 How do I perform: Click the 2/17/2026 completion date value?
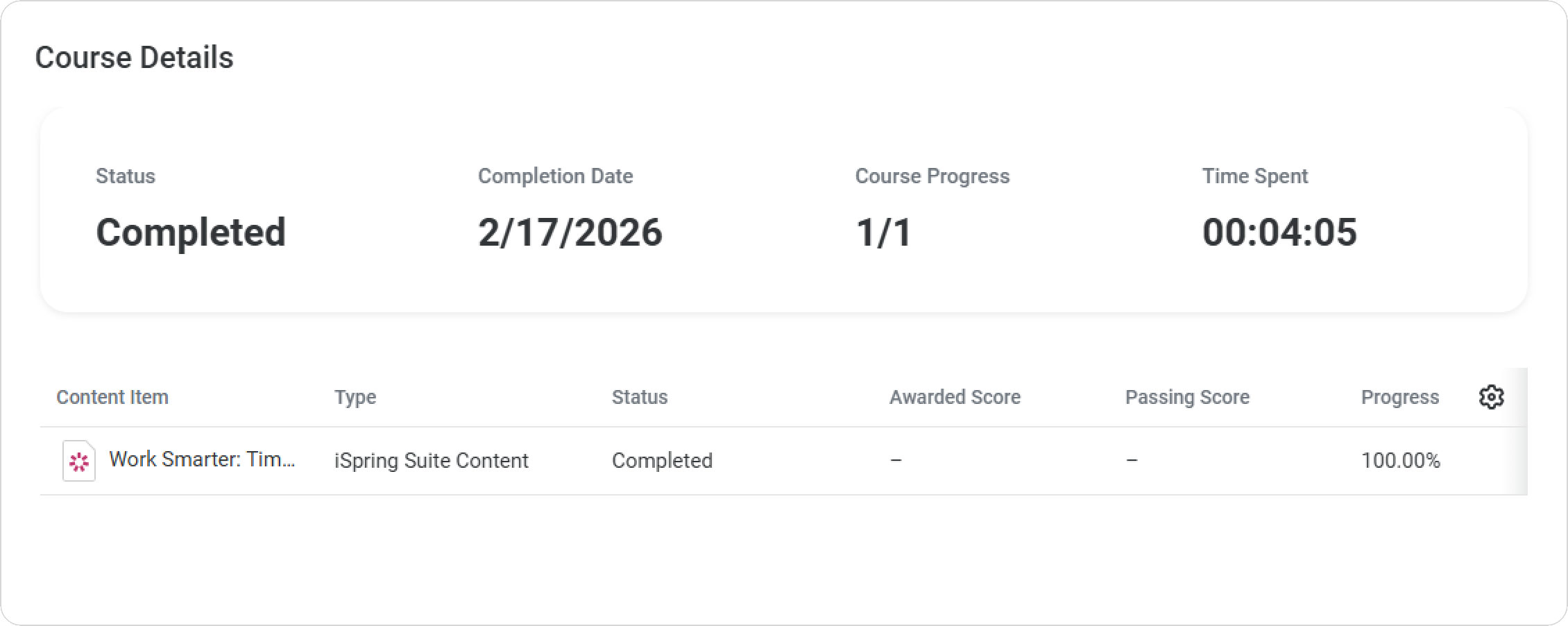click(x=570, y=232)
